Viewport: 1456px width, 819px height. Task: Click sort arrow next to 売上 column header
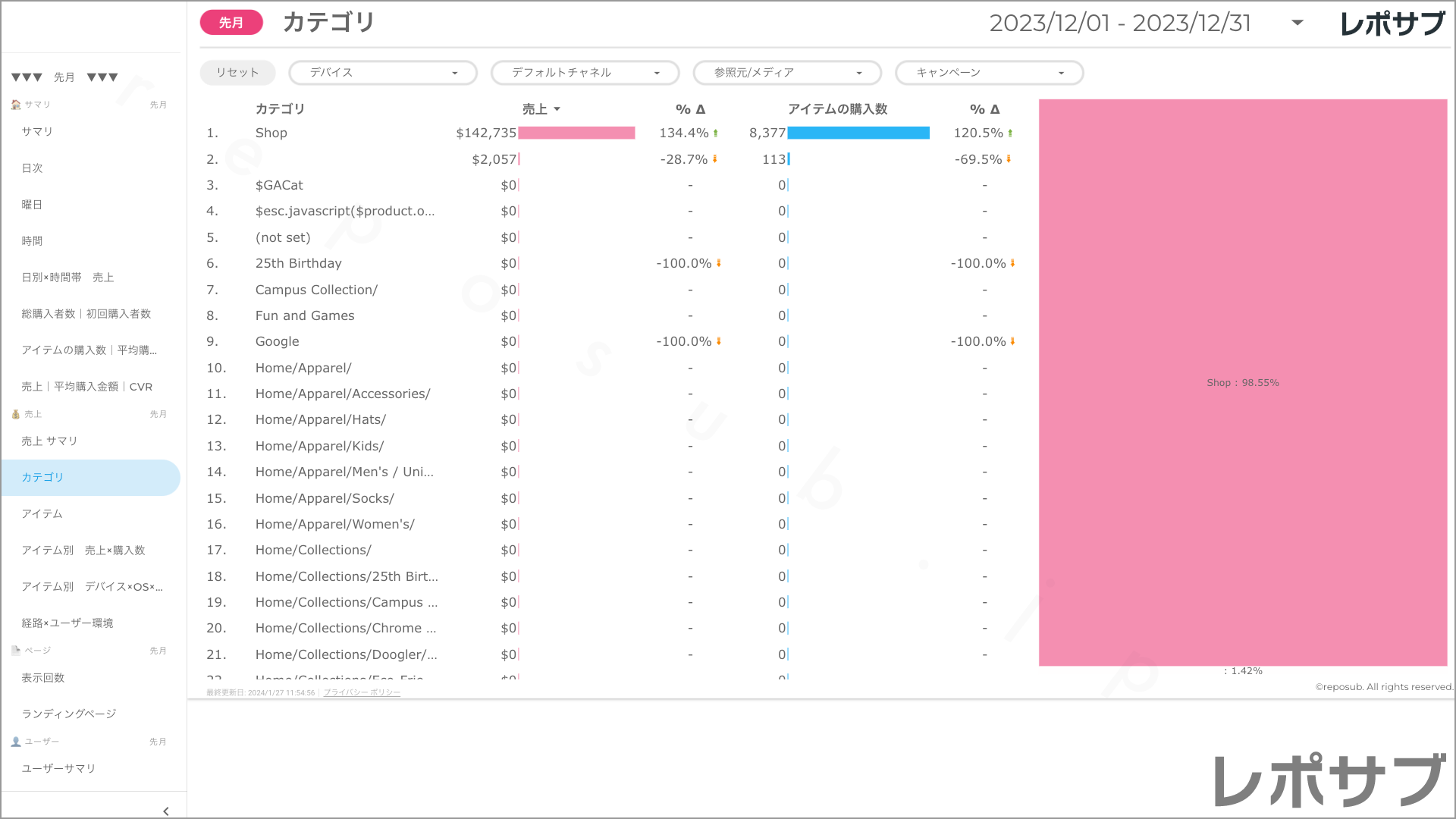coord(557,109)
